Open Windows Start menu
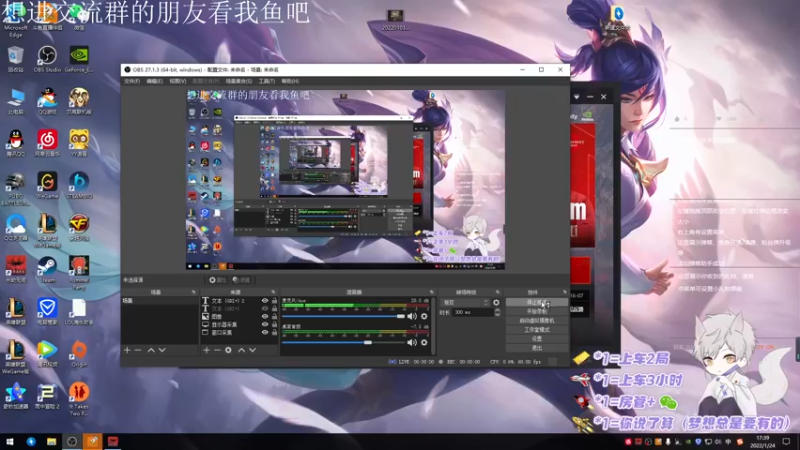 (10, 441)
